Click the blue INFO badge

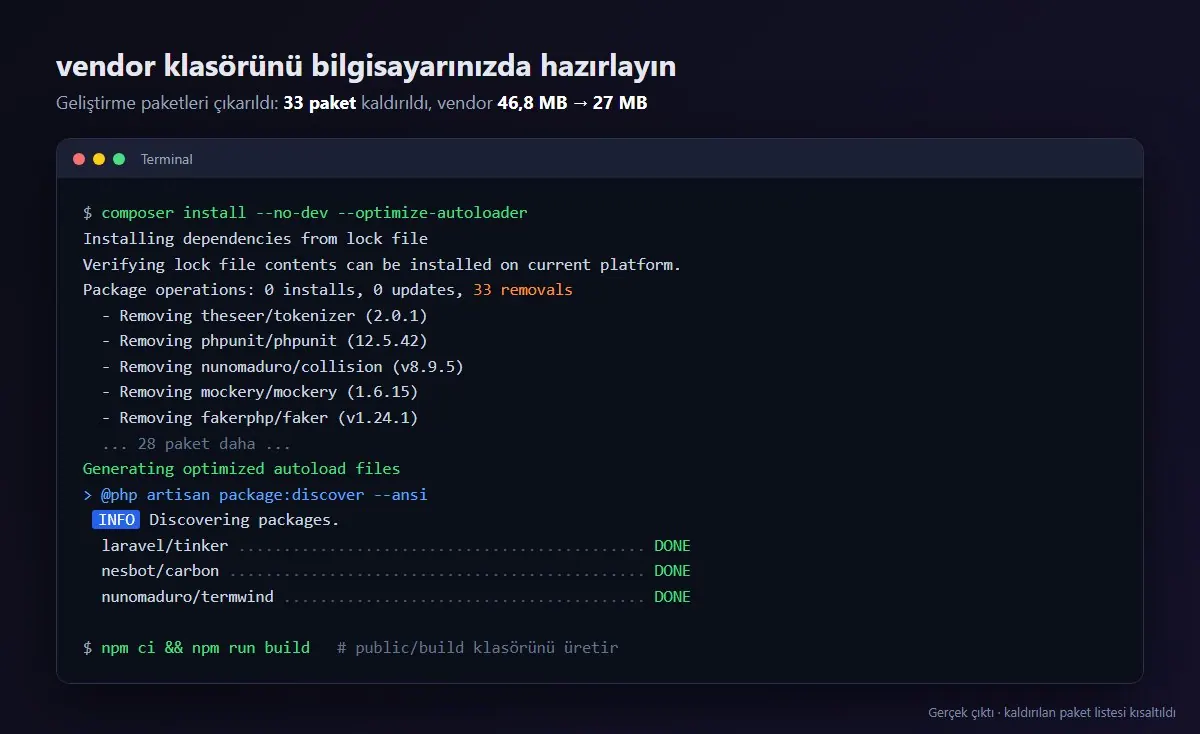116,520
